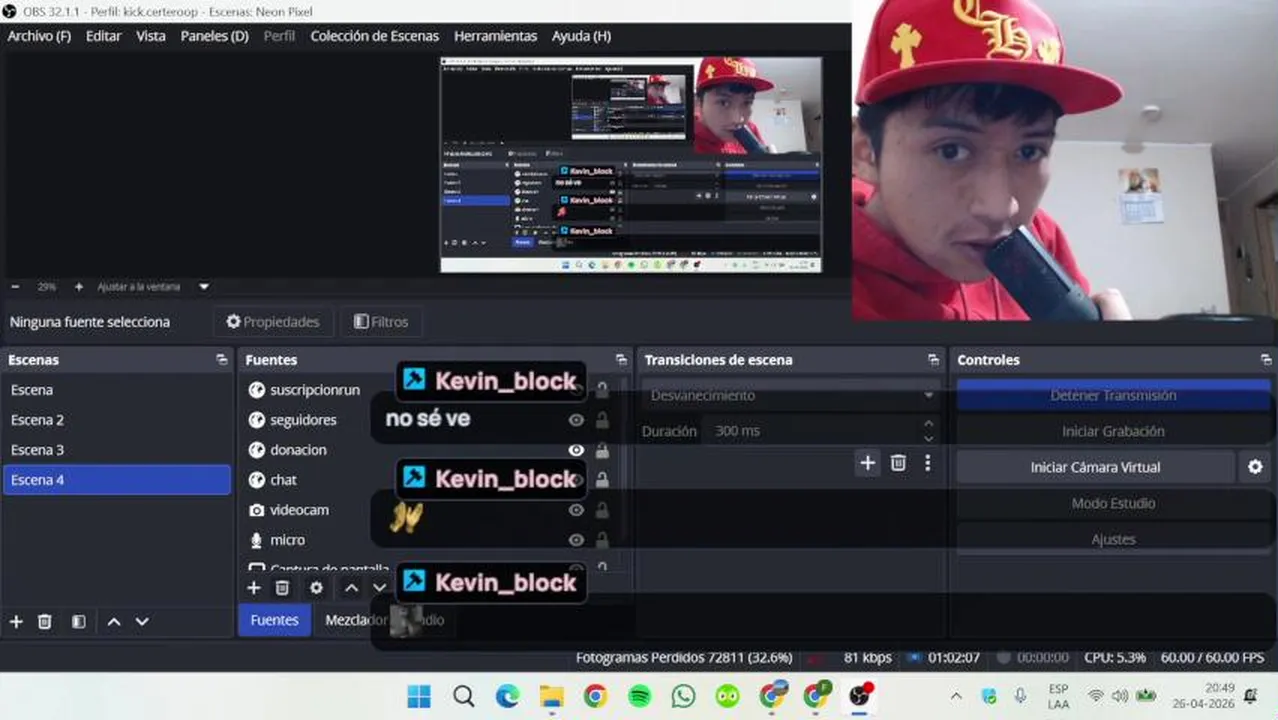Toggle visibility eye of donacion source
This screenshot has height=720, width=1278.
pos(576,450)
